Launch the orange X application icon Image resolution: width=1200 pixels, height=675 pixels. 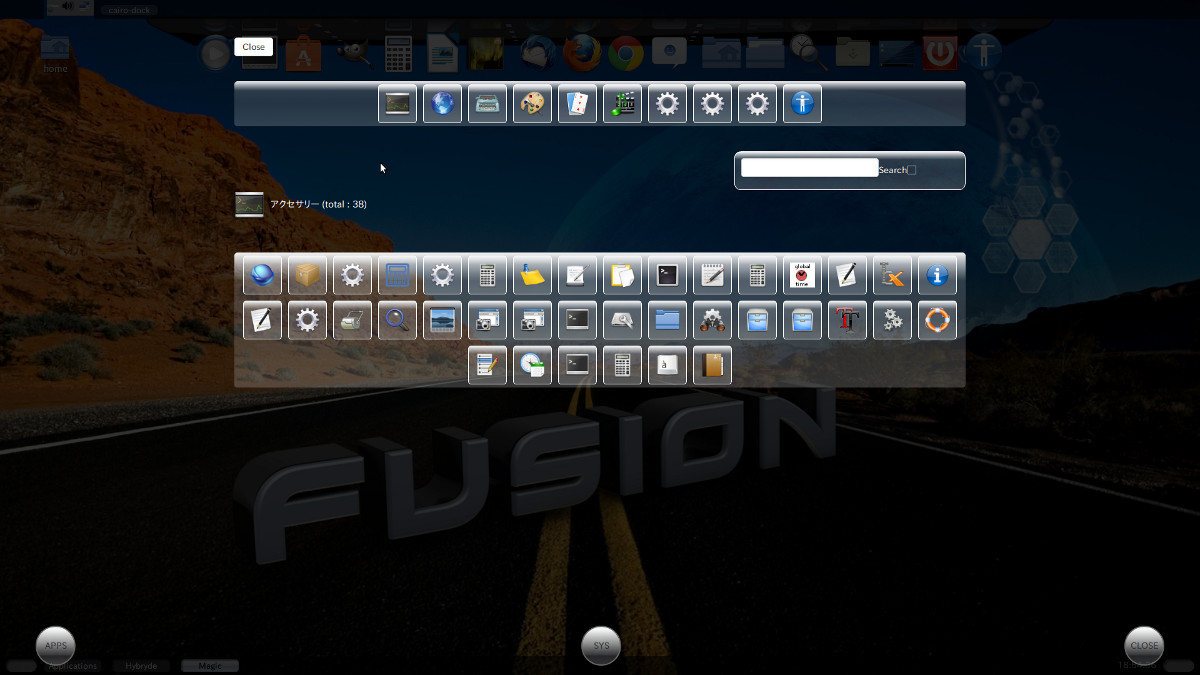pos(892,275)
